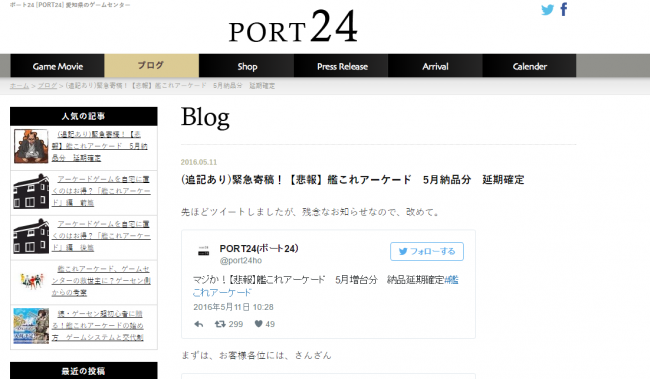Screen dimensions: 650x379
Task: Click the 人気の記事 sidebar header
Action: 84,116
